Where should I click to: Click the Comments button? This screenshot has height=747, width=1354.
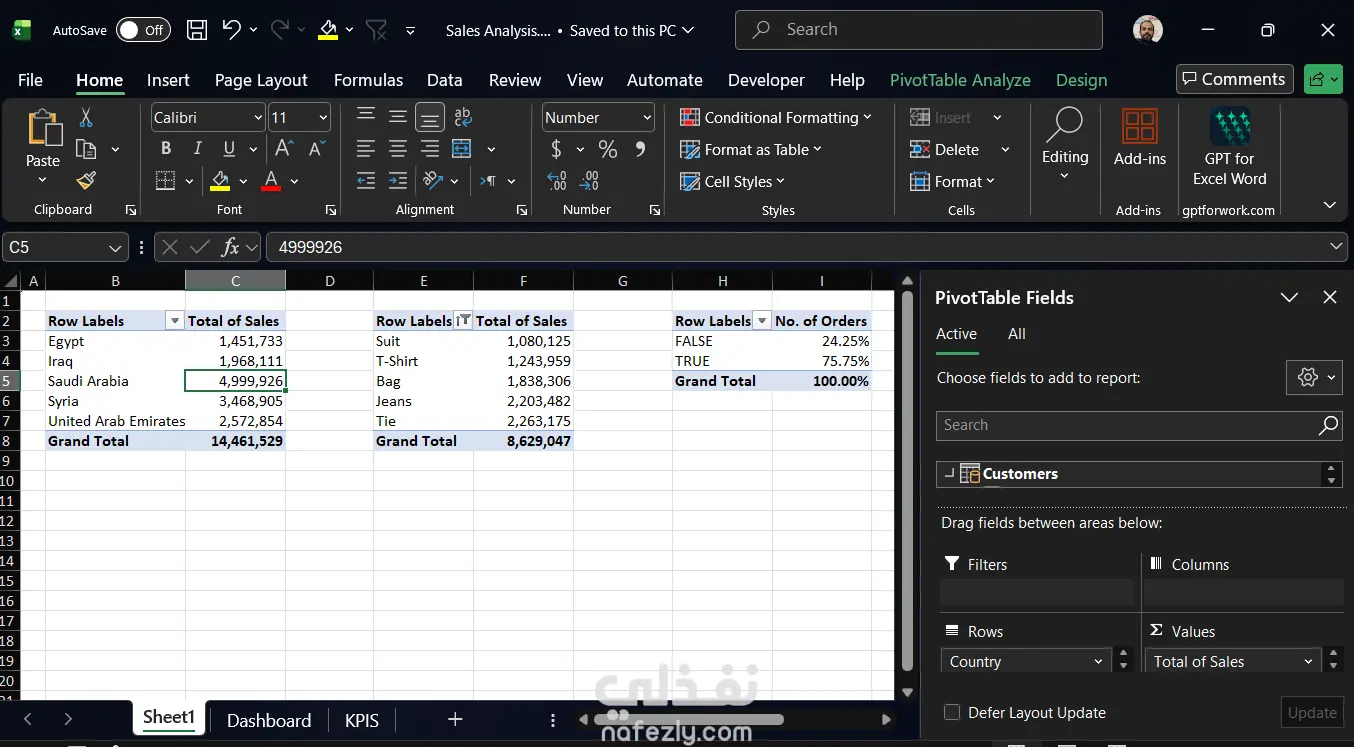pos(1235,79)
